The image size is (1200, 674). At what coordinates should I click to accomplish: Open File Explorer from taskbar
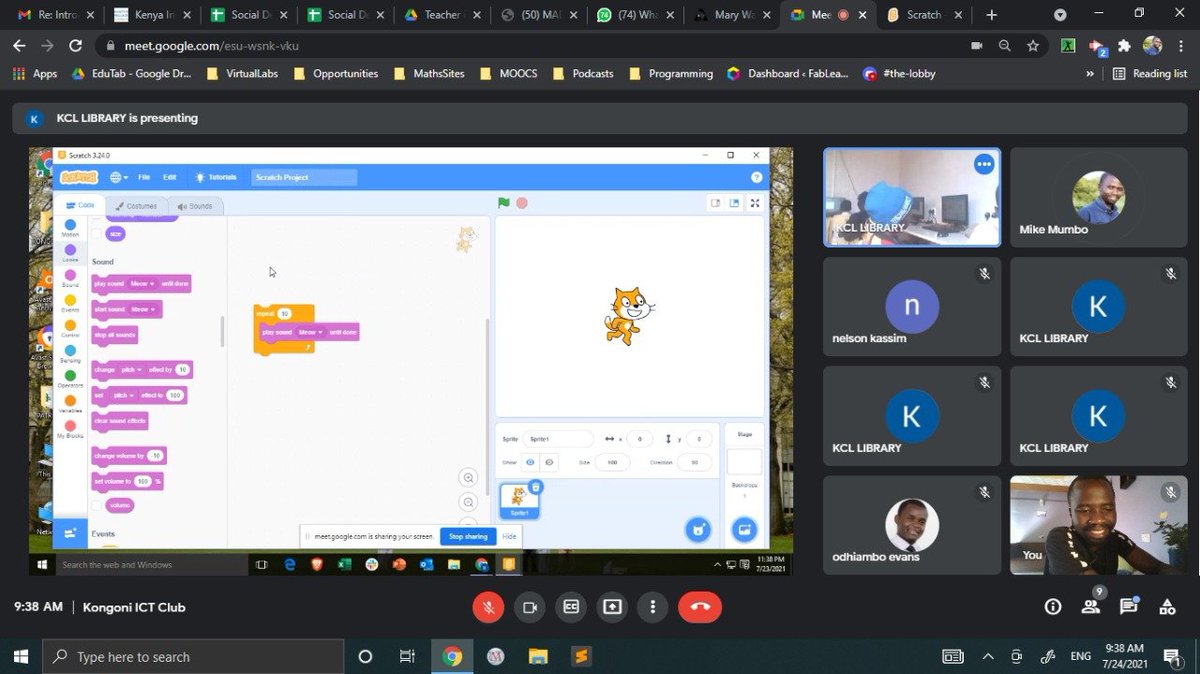tap(538, 657)
